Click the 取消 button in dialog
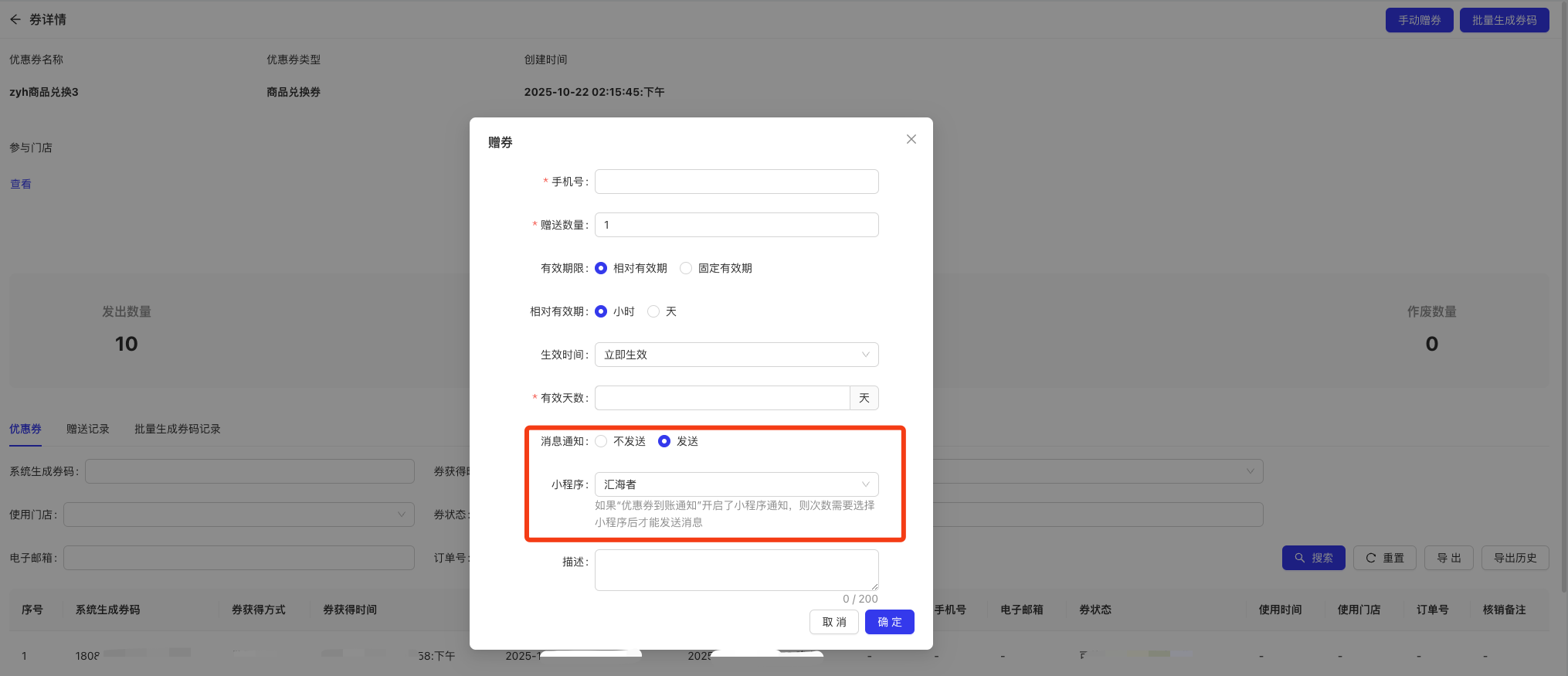 click(x=833, y=622)
